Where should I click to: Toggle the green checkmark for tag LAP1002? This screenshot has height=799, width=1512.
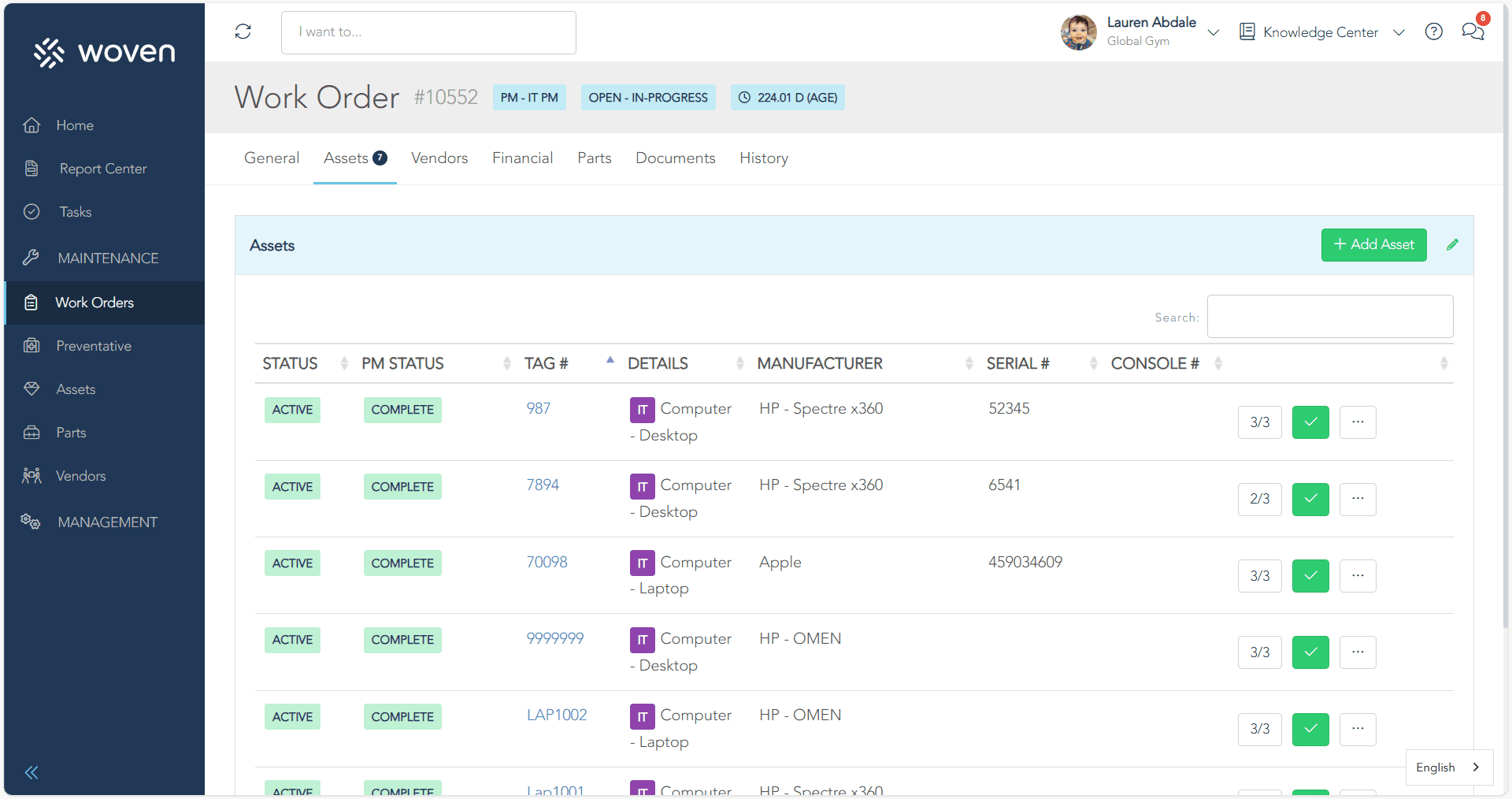click(1310, 729)
